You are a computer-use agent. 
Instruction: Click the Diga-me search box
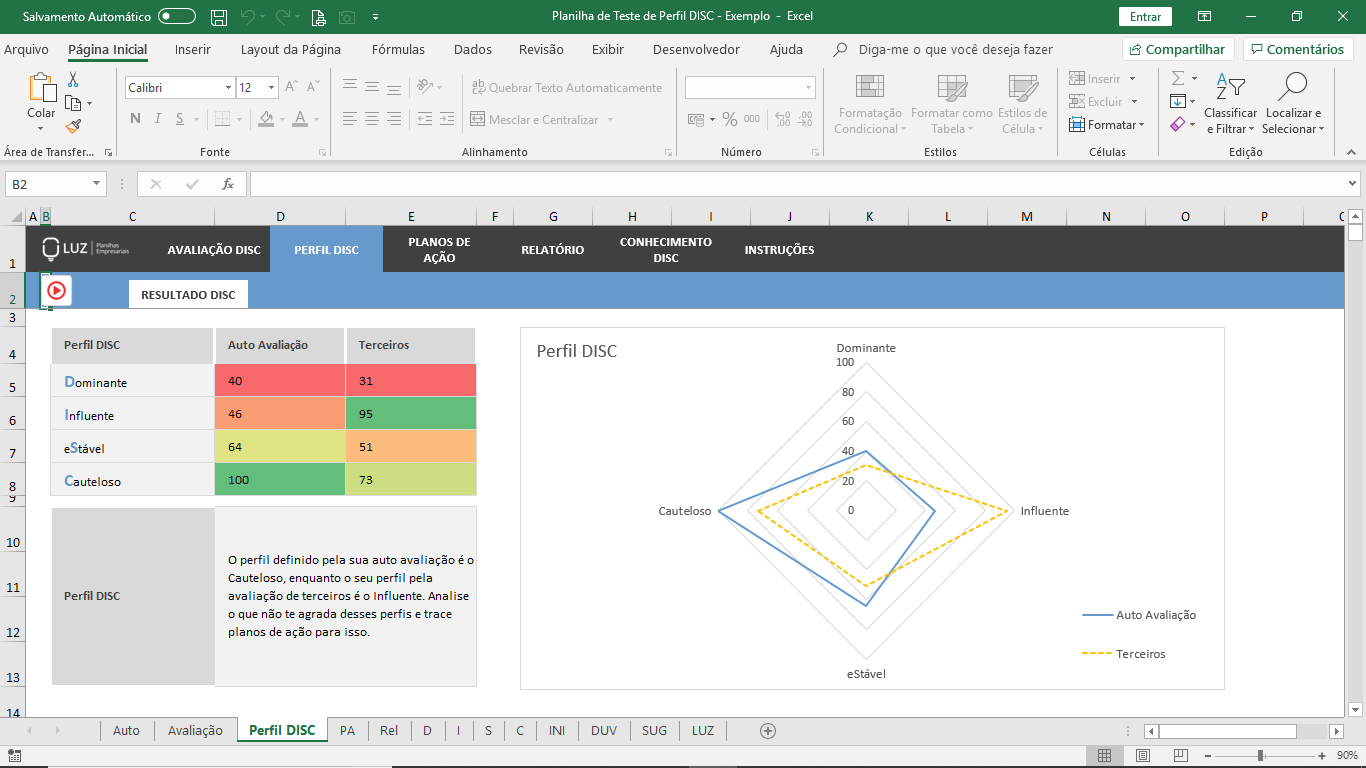click(x=955, y=50)
